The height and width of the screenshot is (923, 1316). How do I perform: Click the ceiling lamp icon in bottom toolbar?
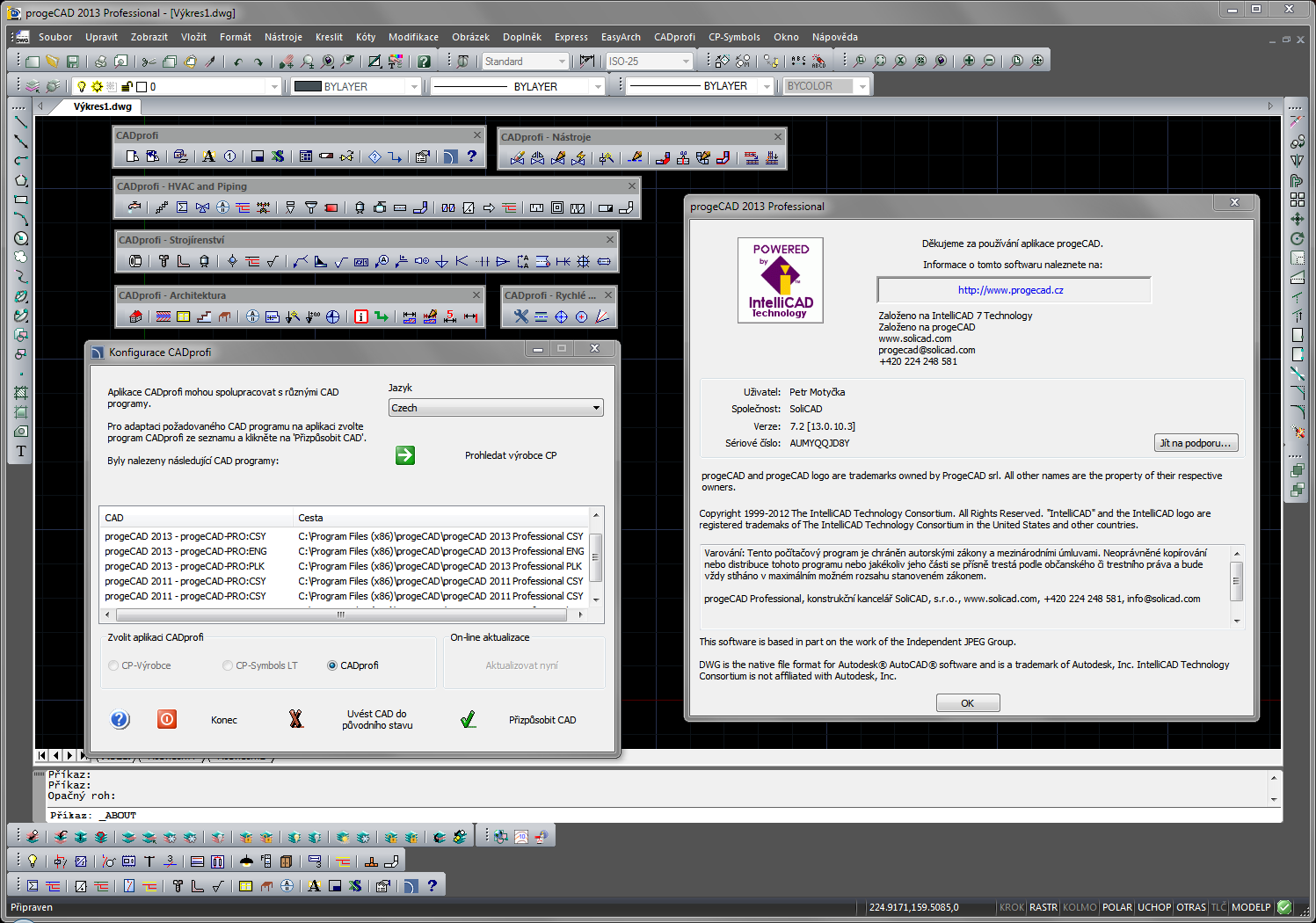(246, 861)
